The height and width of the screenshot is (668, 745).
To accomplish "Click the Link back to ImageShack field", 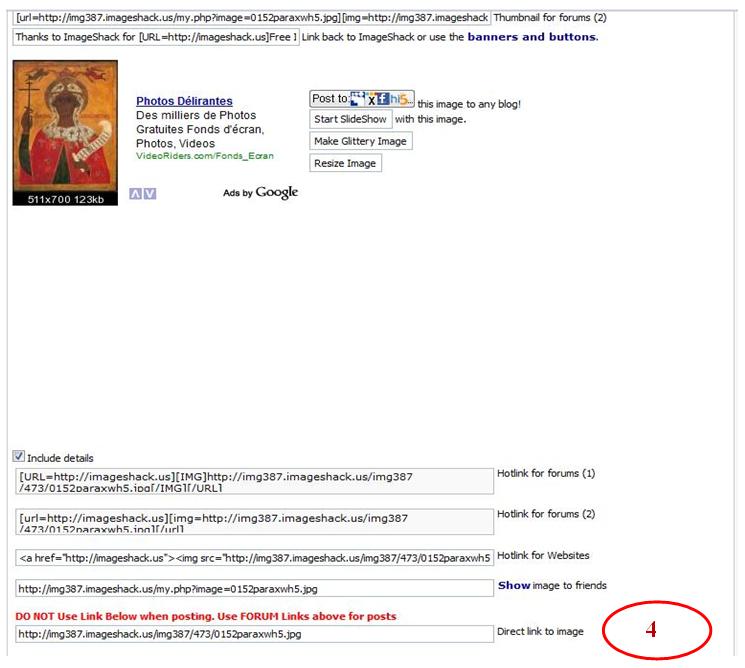I will point(156,37).
